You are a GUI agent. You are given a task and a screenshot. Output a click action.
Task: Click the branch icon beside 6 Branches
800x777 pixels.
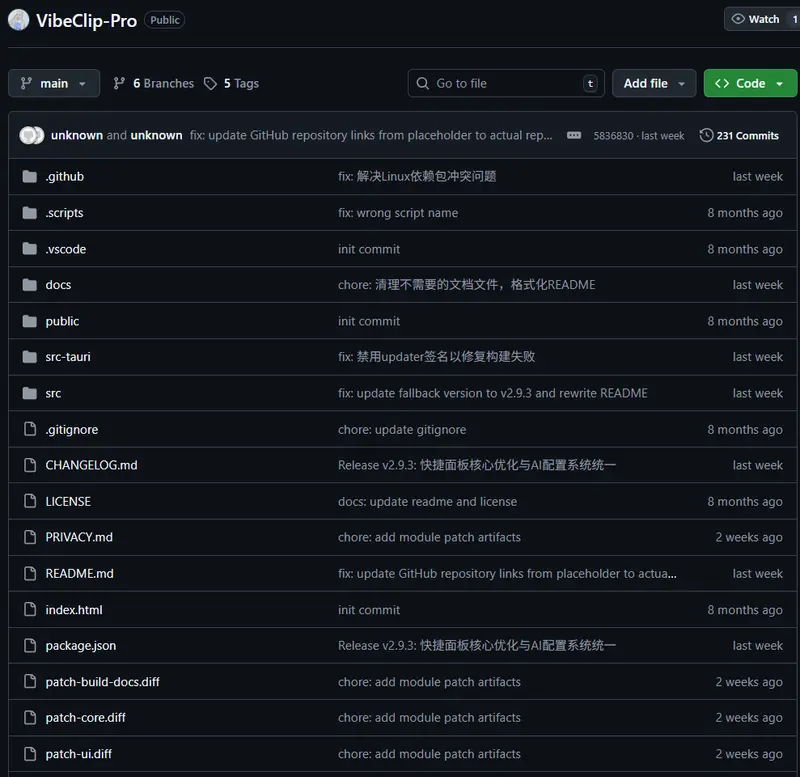click(120, 84)
